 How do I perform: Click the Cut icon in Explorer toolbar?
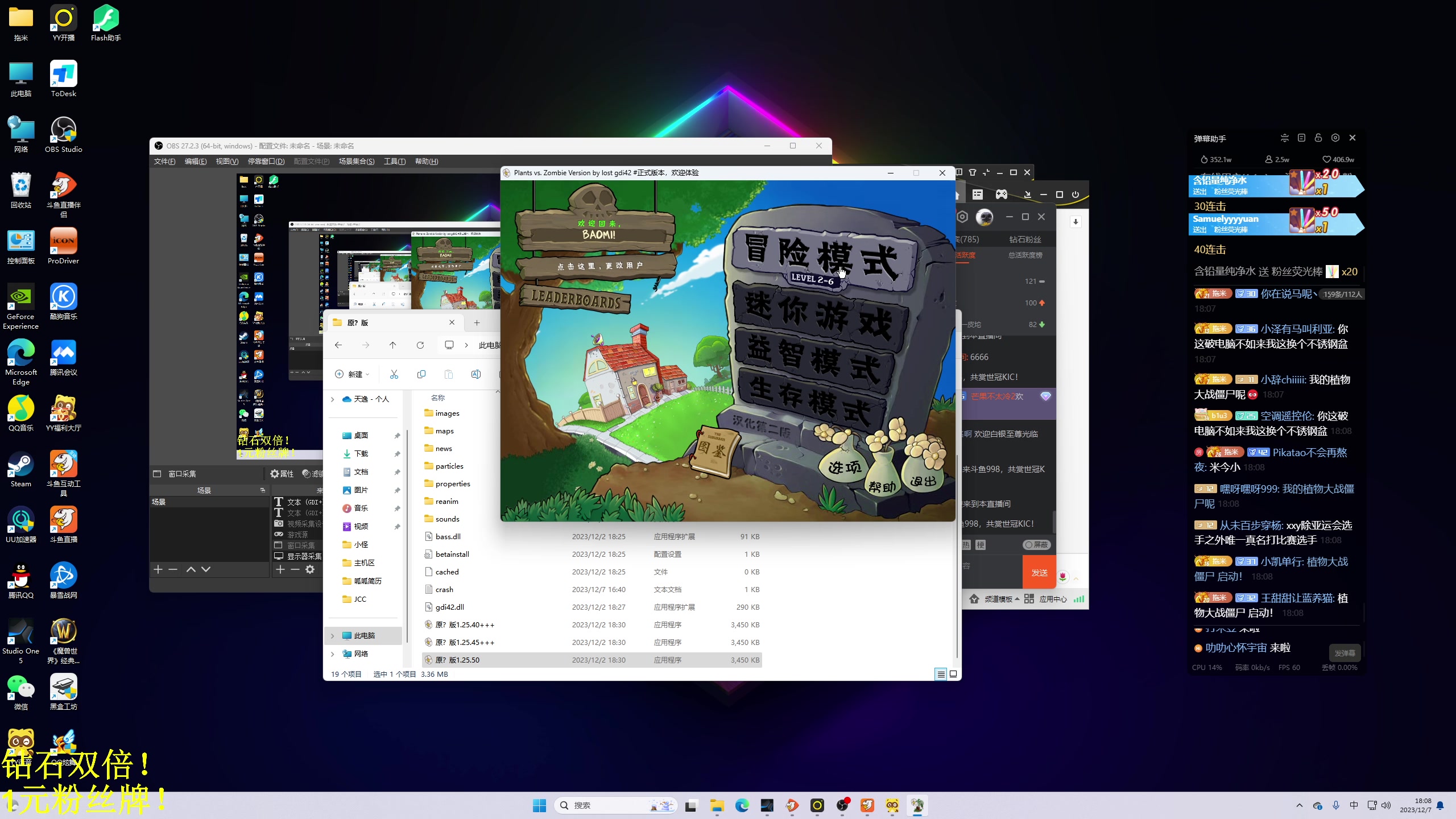pyautogui.click(x=394, y=374)
